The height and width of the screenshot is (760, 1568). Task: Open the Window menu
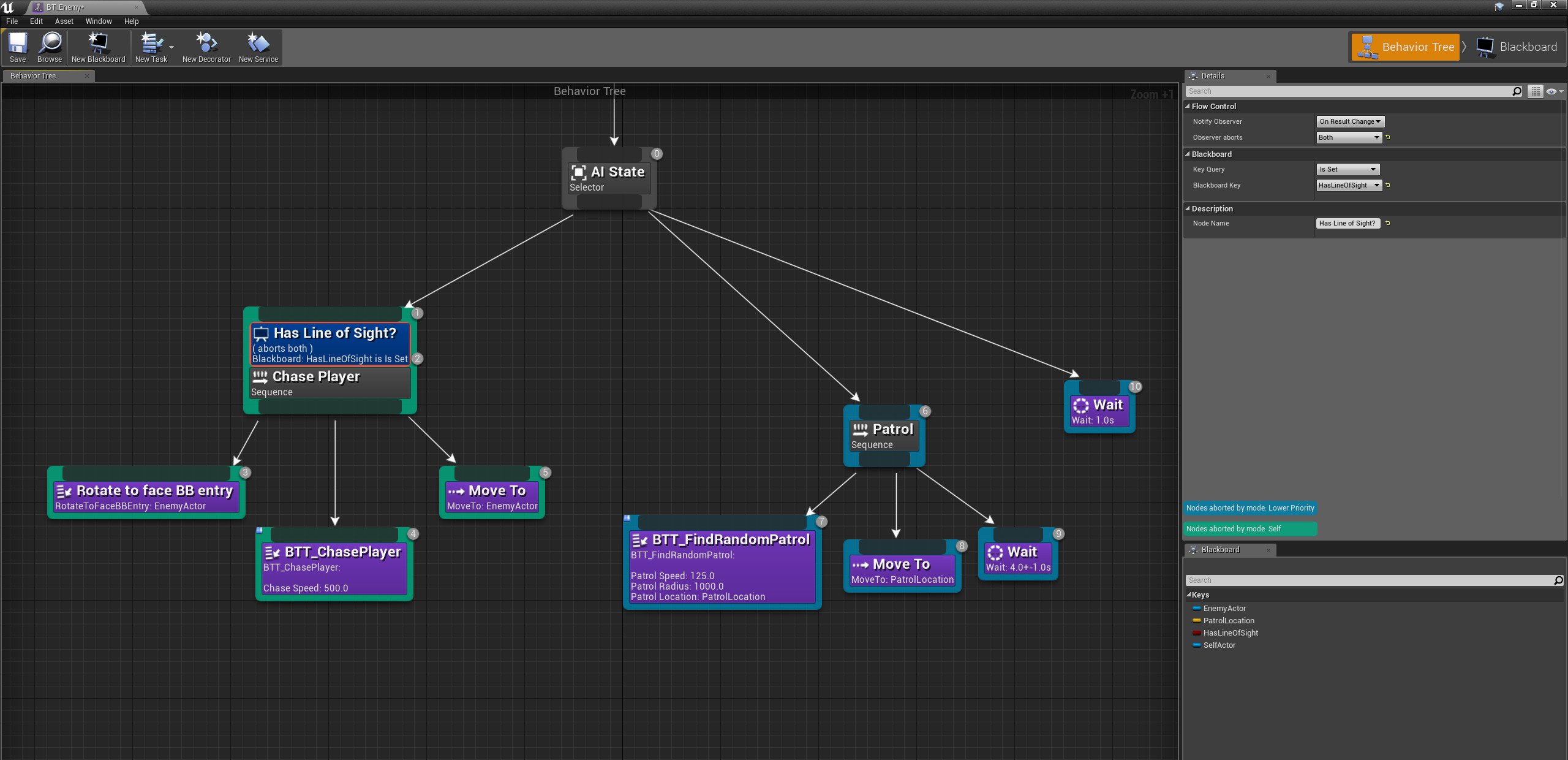pyautogui.click(x=98, y=21)
